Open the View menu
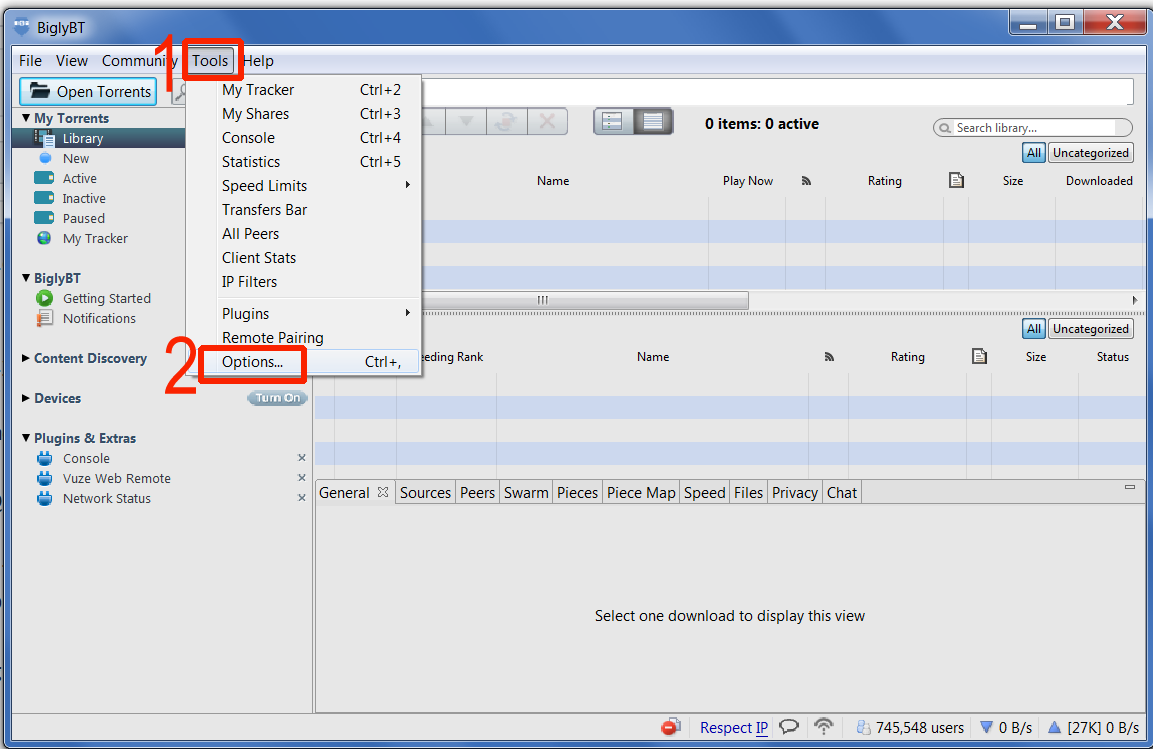The height and width of the screenshot is (749, 1153). [x=71, y=61]
